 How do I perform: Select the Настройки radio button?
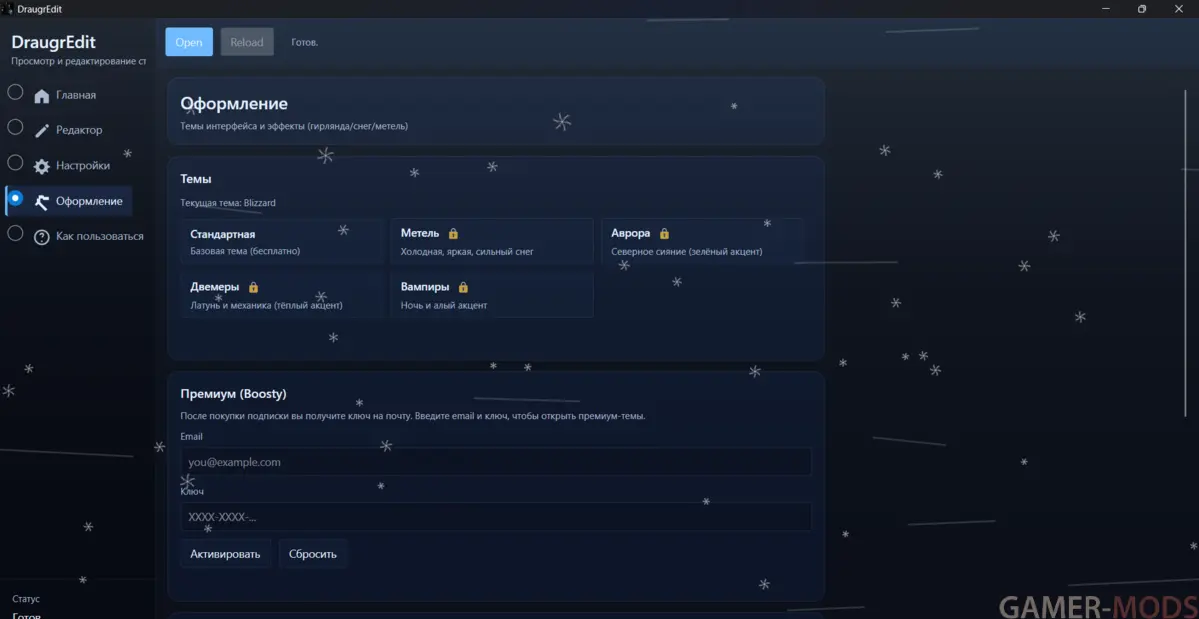click(15, 163)
